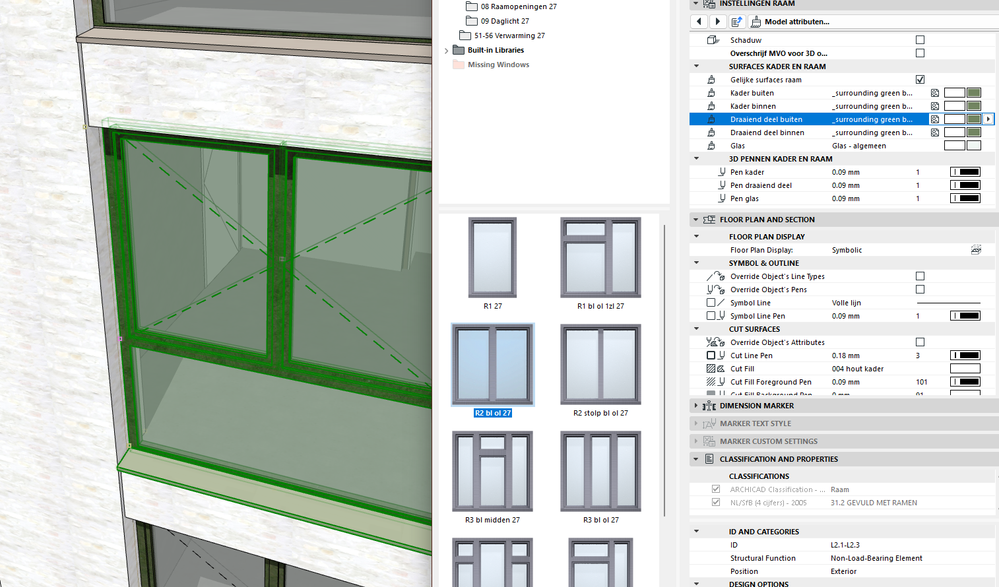999x587 pixels.
Task: Uncheck Gelijke surfaces raam
Action: coord(920,80)
